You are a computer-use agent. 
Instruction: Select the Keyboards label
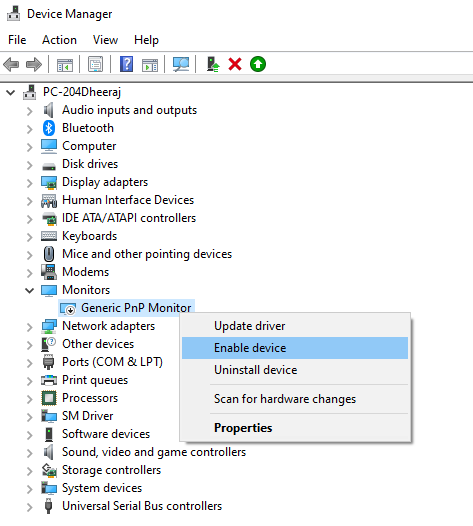point(90,236)
